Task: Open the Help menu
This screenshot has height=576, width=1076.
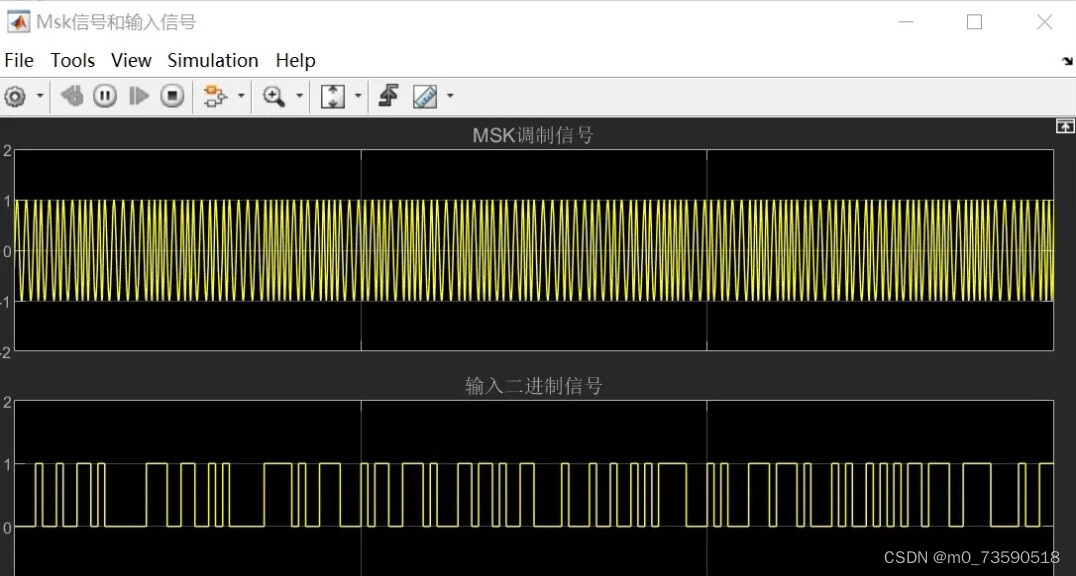Action: [295, 60]
